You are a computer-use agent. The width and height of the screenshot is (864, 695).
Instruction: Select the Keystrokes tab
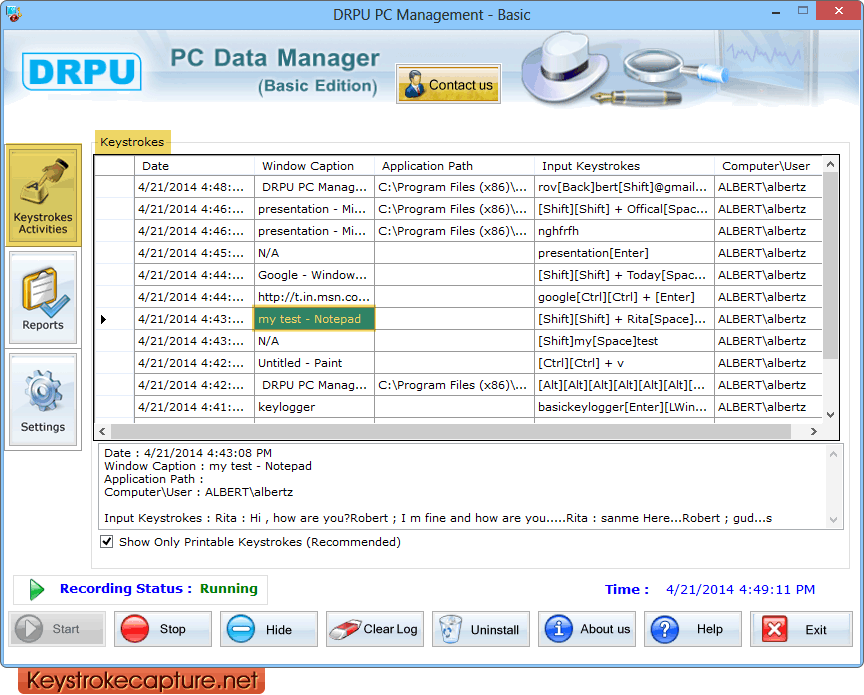[132, 142]
